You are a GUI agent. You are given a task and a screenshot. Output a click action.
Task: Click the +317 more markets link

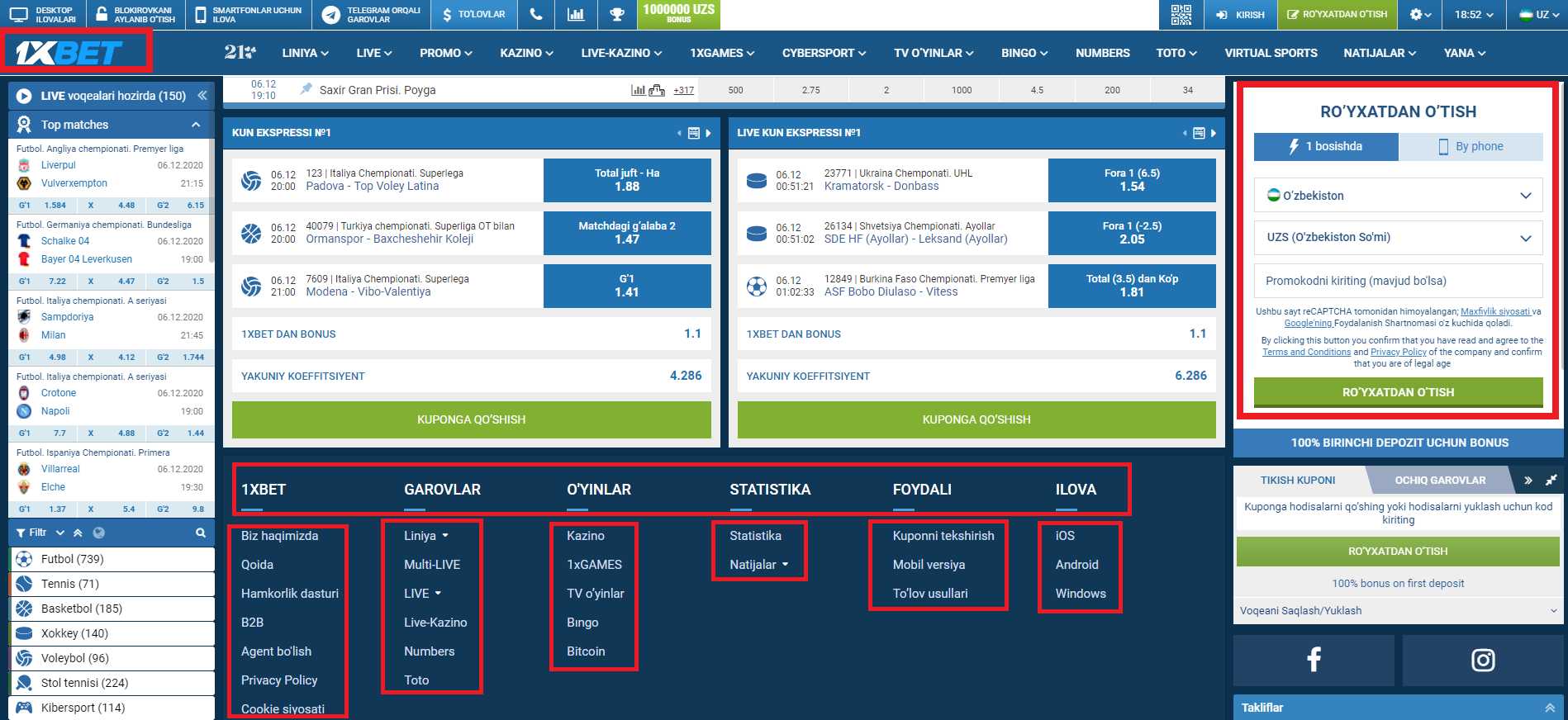[x=683, y=90]
